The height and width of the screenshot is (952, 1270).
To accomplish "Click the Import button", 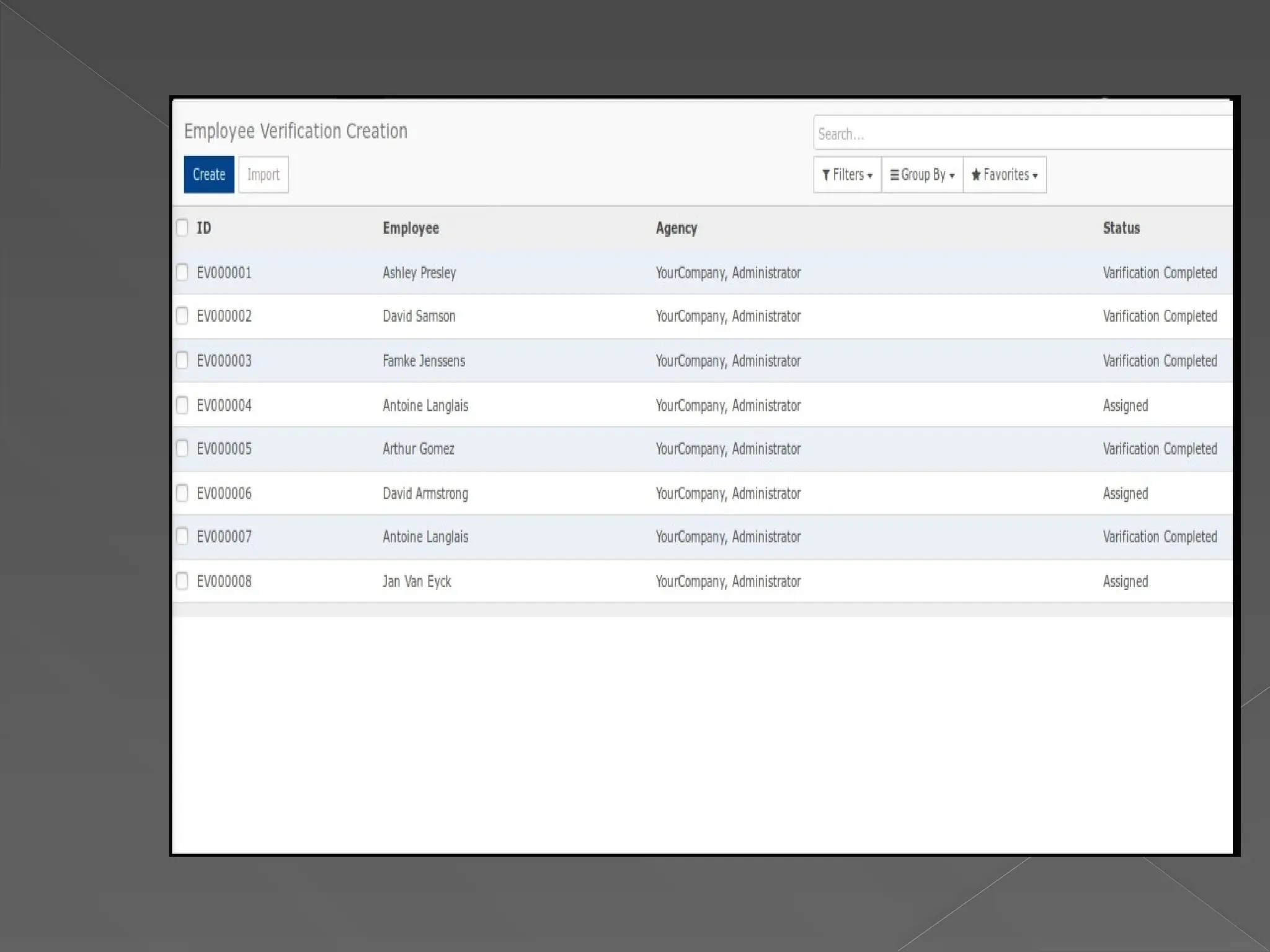I will 263,175.
